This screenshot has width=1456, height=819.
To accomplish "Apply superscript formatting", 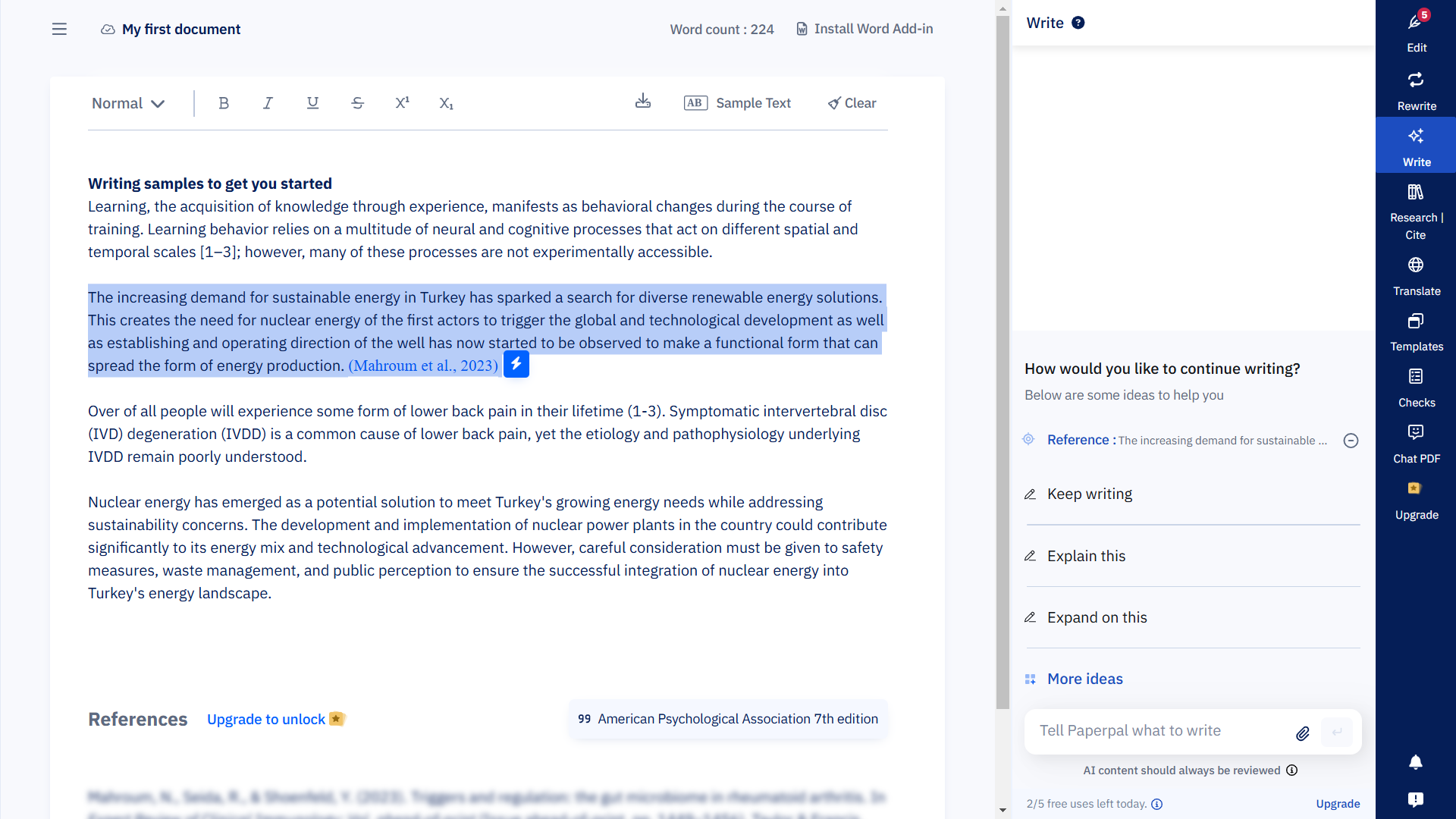I will [x=402, y=103].
